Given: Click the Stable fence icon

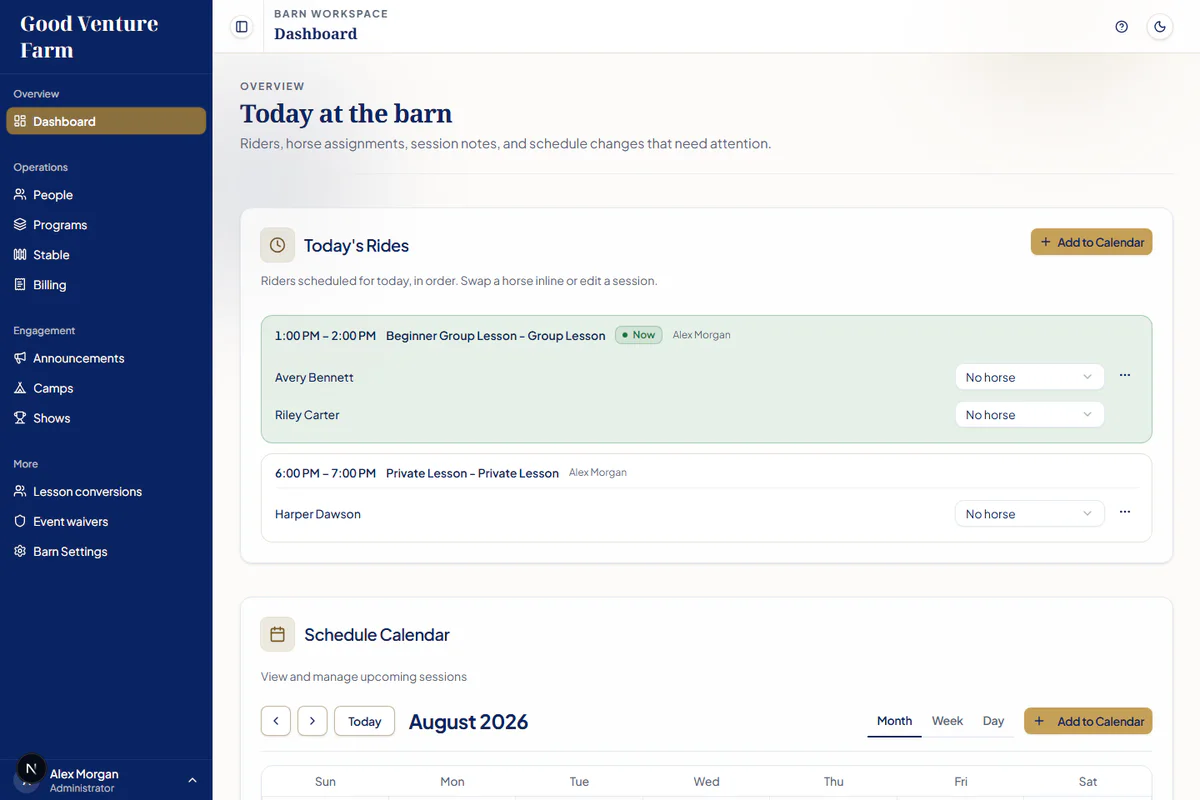Looking at the screenshot, I should (20, 255).
